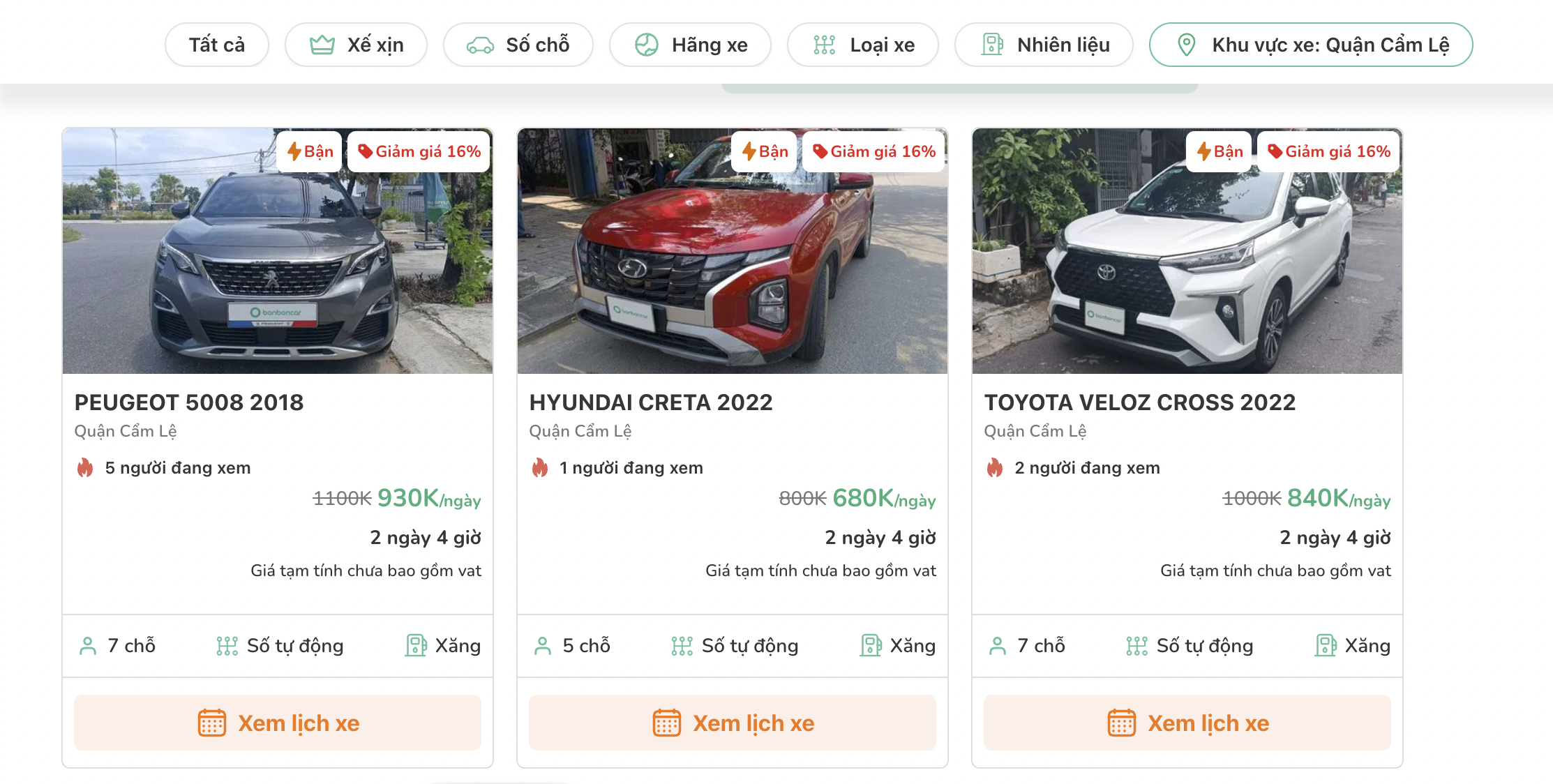The image size is (1553, 784).
Task: Click the Bận badge on Toyota Veloz Cross
Action: coord(1220,151)
